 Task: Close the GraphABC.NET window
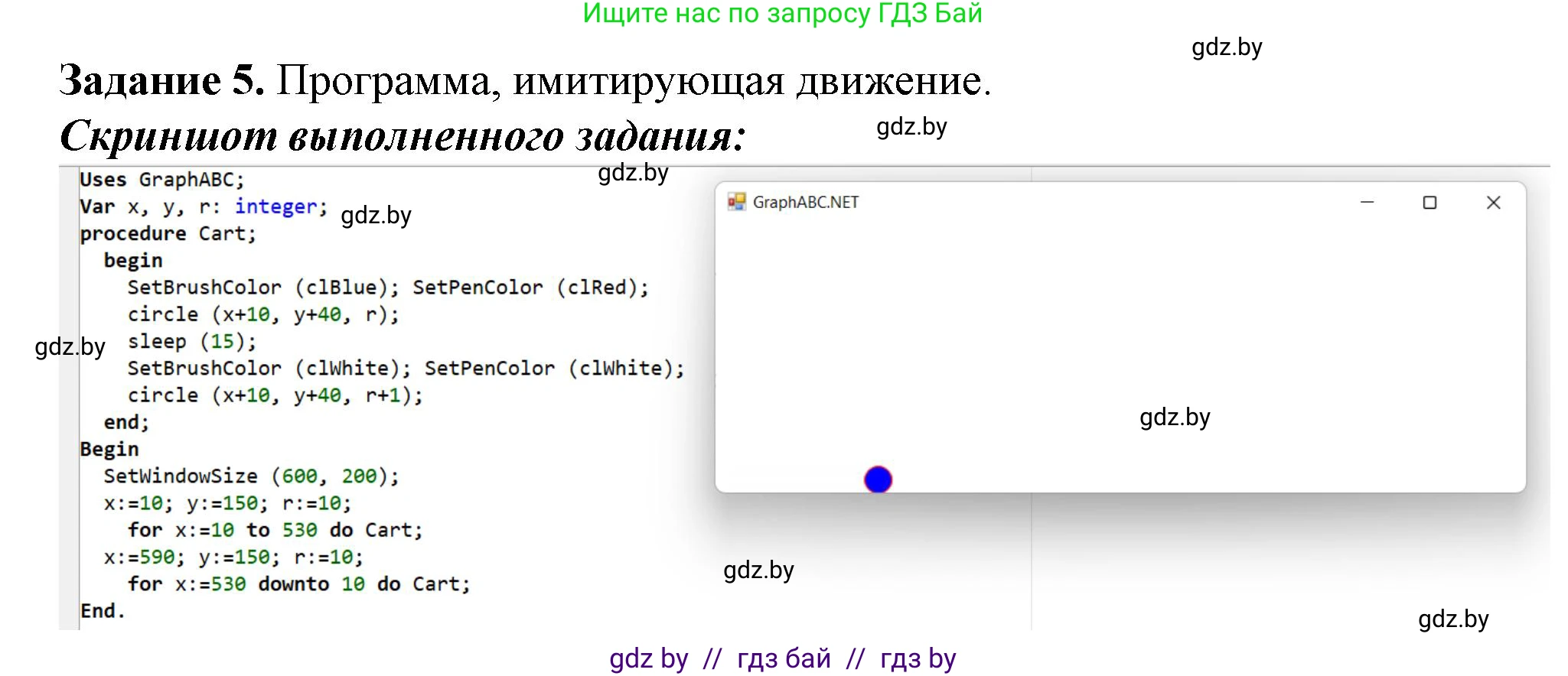1493,203
